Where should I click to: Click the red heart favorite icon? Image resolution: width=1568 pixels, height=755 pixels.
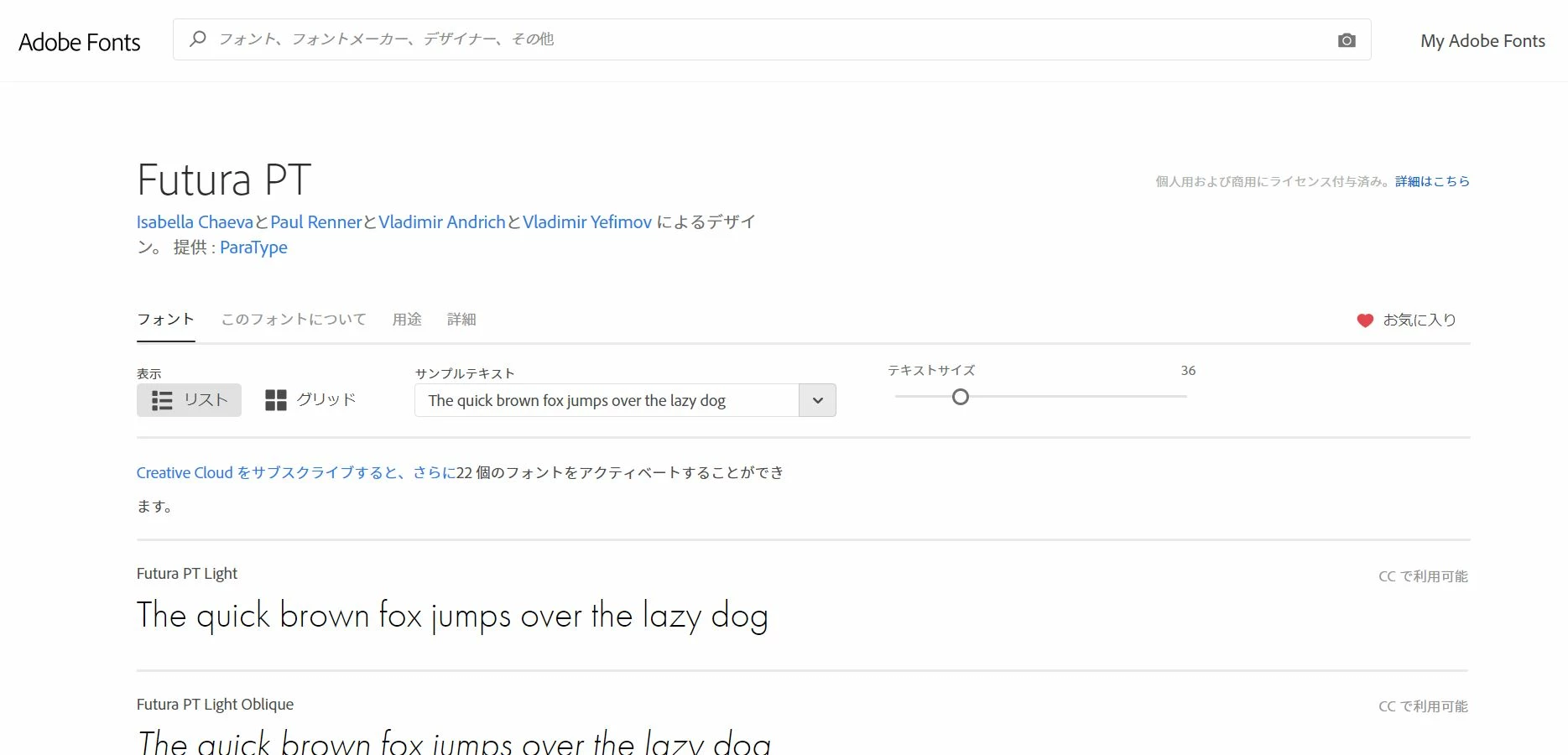[x=1365, y=320]
